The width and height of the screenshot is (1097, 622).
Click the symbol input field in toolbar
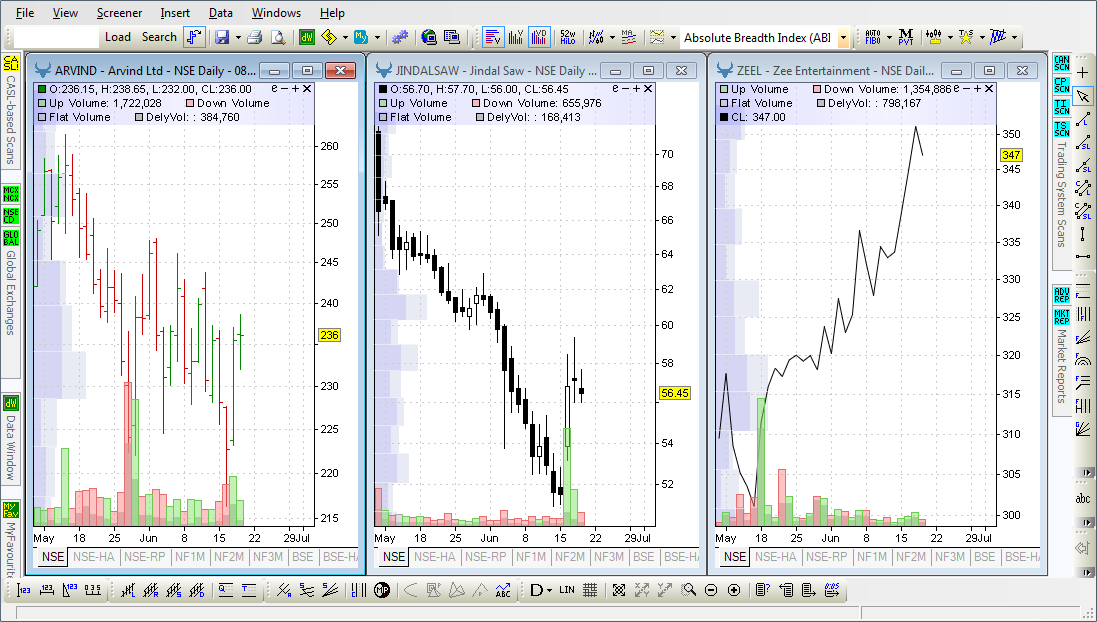click(x=56, y=37)
